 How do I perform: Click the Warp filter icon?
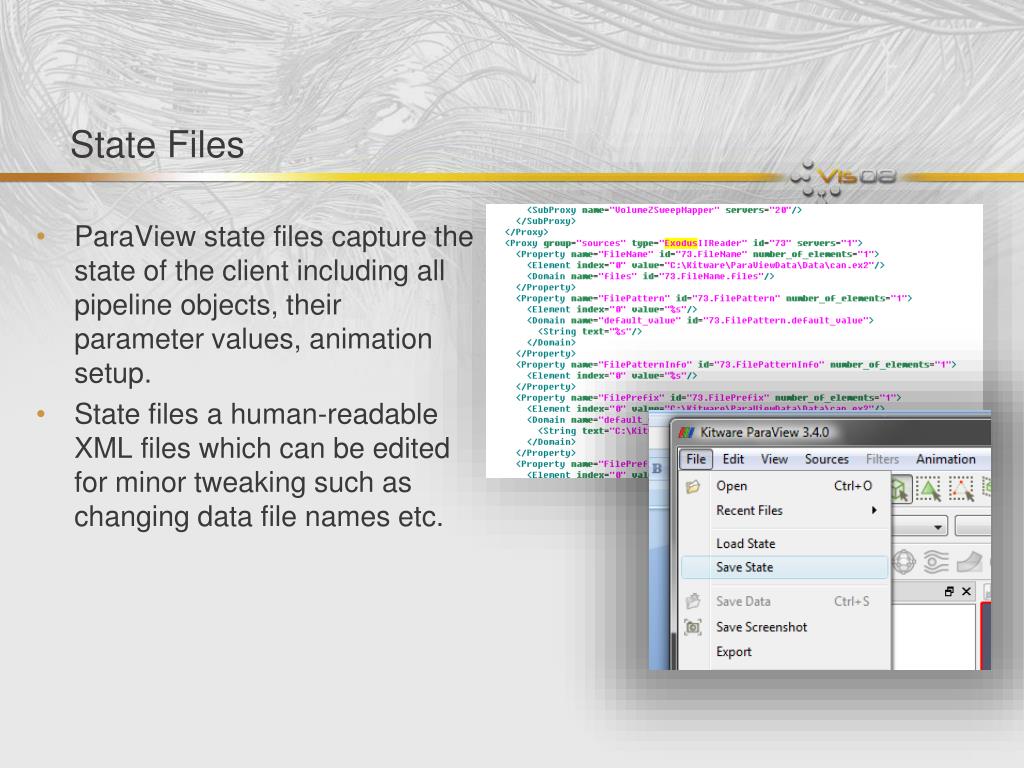[970, 562]
